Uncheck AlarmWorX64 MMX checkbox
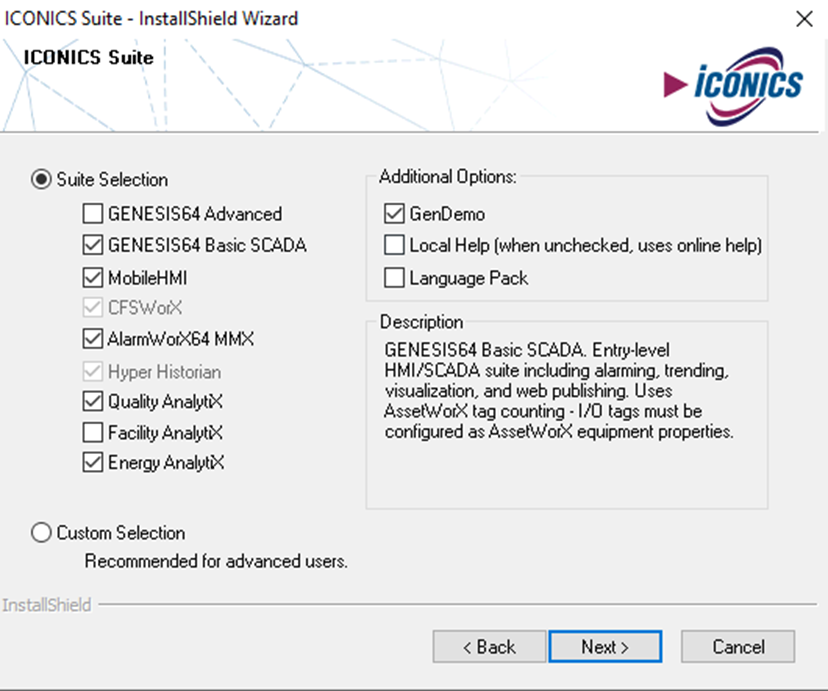 93,339
